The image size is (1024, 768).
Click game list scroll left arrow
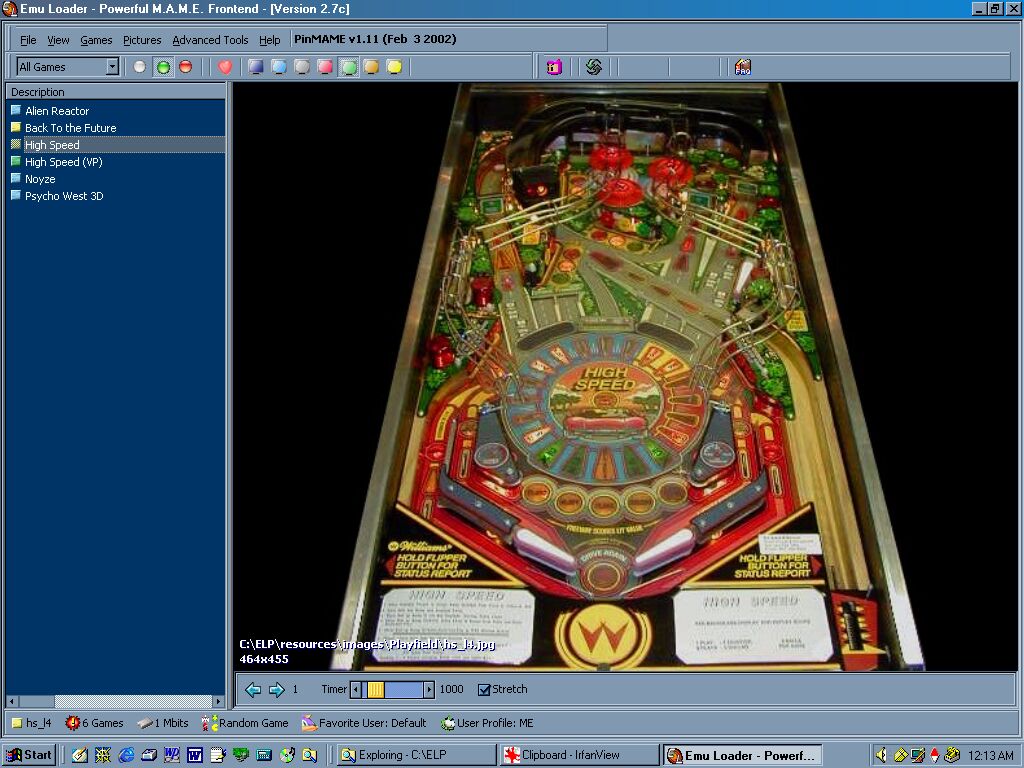tap(12, 701)
